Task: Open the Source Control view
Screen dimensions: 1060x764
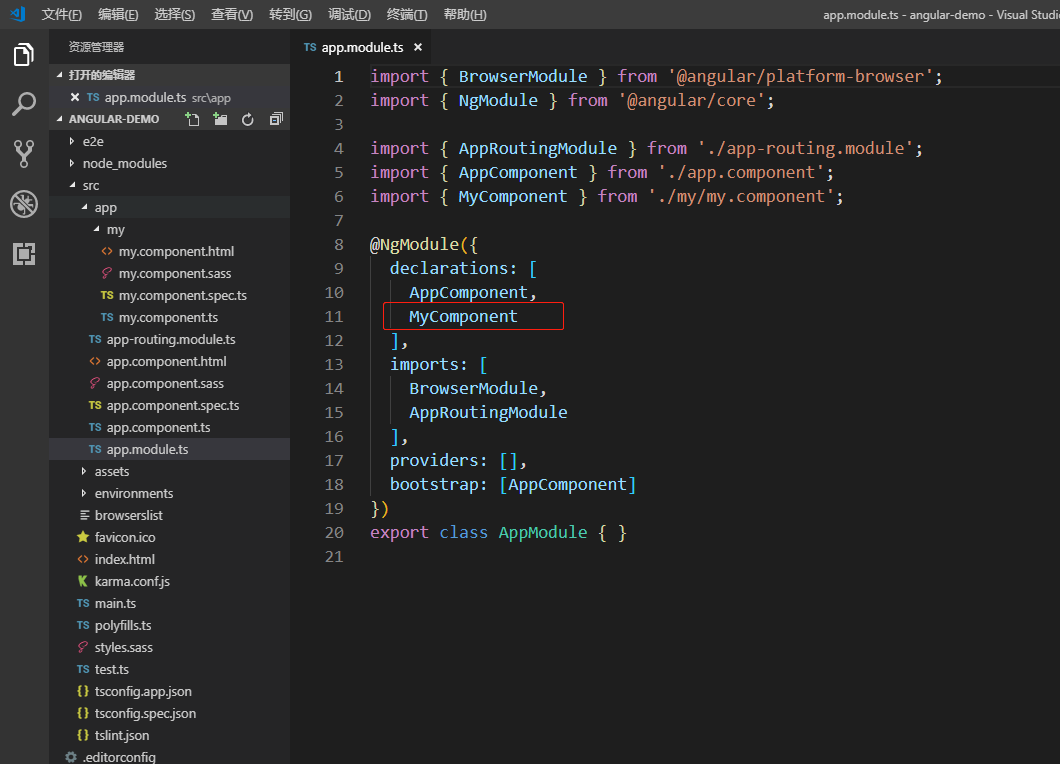Action: point(24,154)
